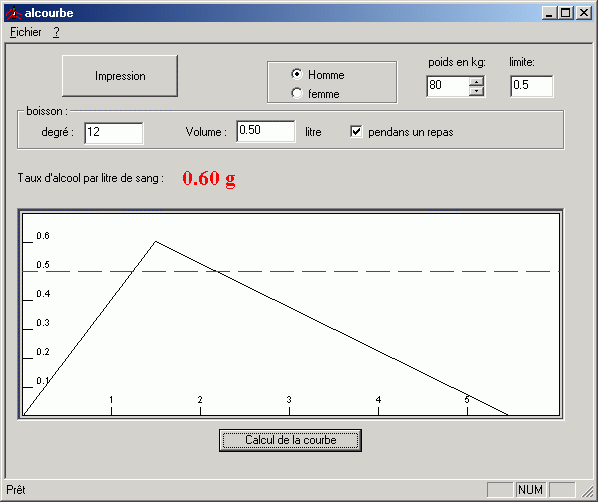Increase weight with the spinner up arrow
The image size is (598, 502).
pos(476,81)
